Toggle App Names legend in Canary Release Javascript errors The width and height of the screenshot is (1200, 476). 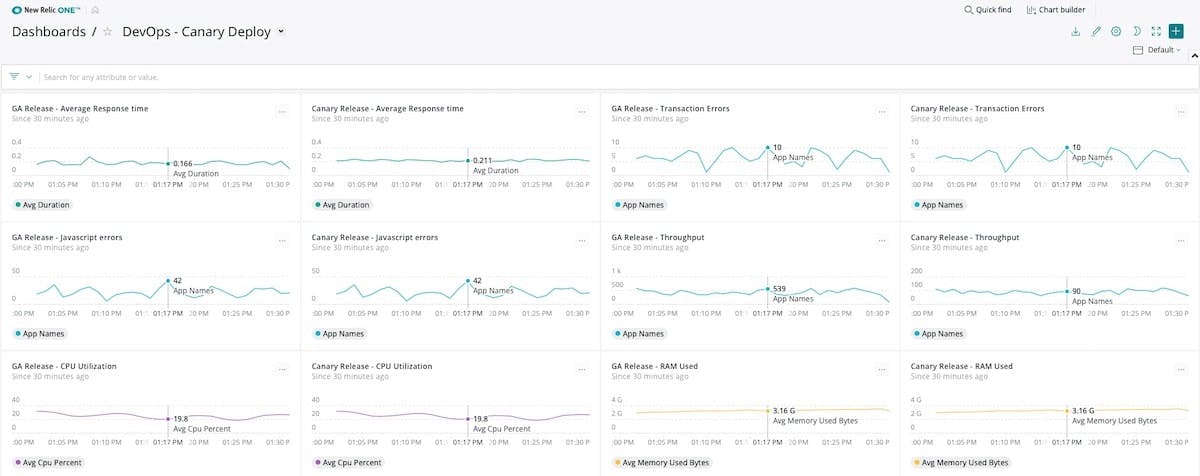pyautogui.click(x=339, y=334)
